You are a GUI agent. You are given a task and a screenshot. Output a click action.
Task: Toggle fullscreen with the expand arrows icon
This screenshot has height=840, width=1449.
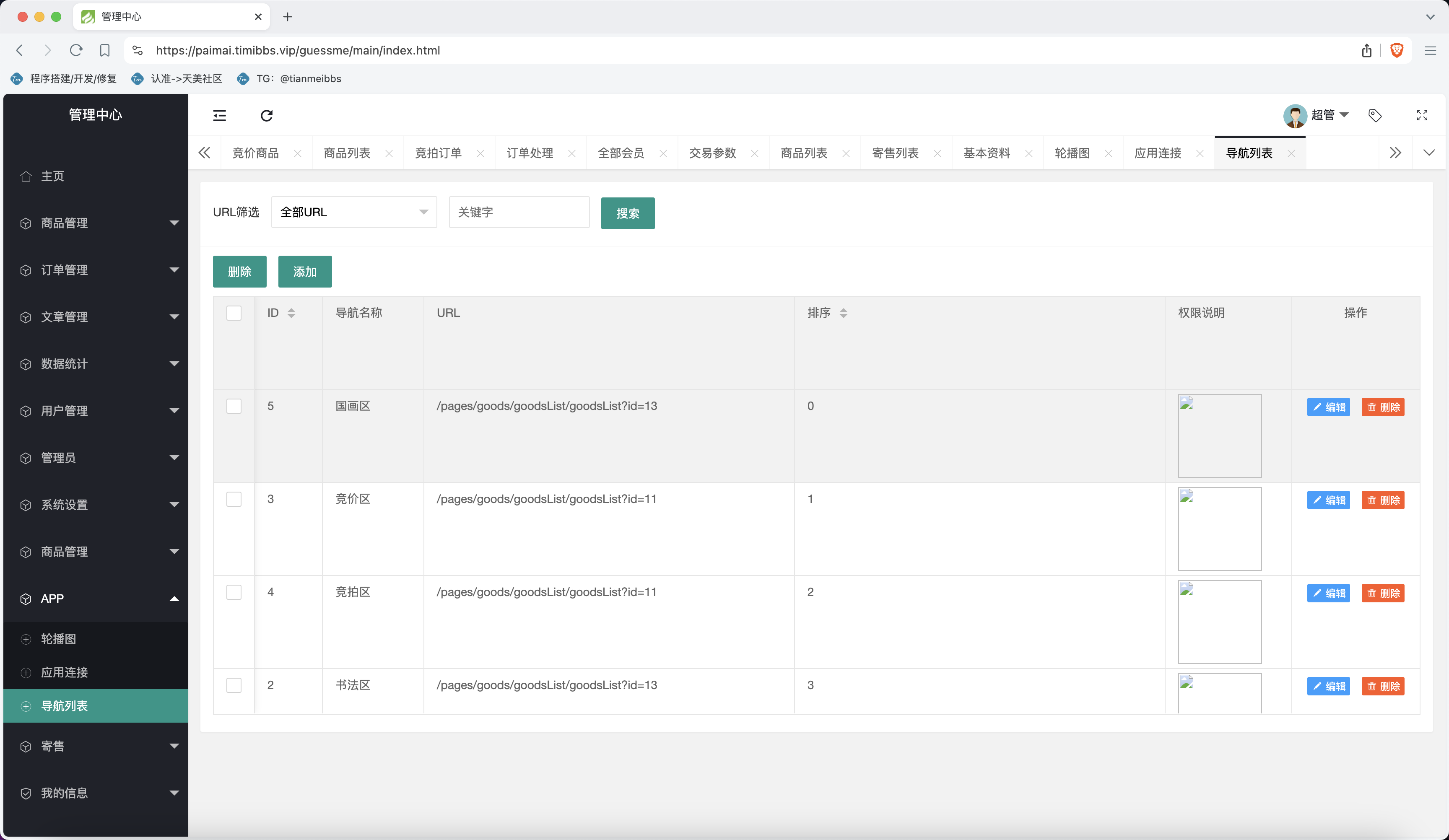pos(1422,116)
